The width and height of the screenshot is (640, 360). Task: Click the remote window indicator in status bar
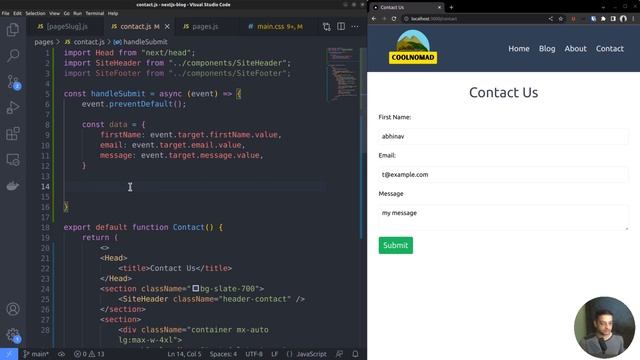9,354
